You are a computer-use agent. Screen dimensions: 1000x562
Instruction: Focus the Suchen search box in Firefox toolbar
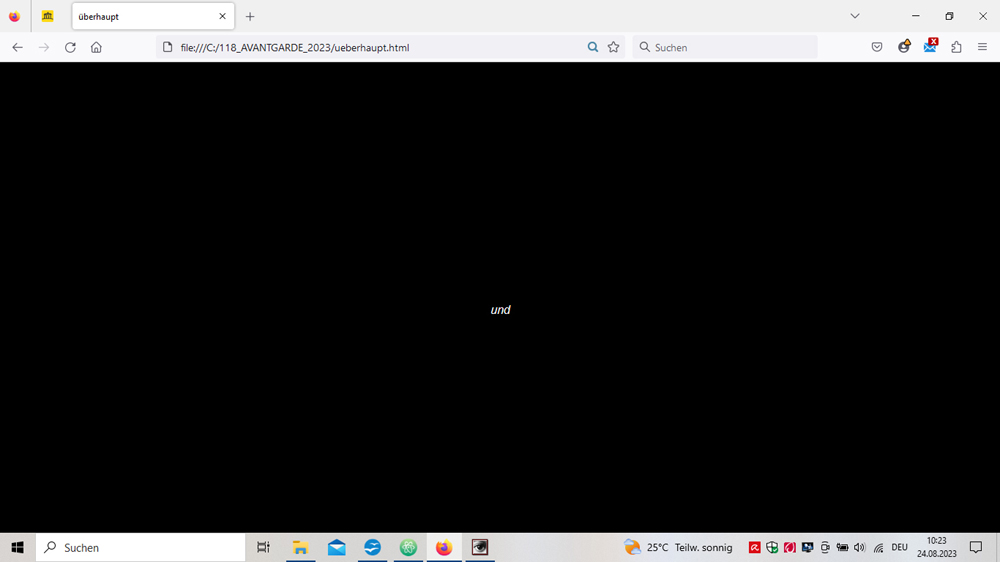[x=724, y=47]
